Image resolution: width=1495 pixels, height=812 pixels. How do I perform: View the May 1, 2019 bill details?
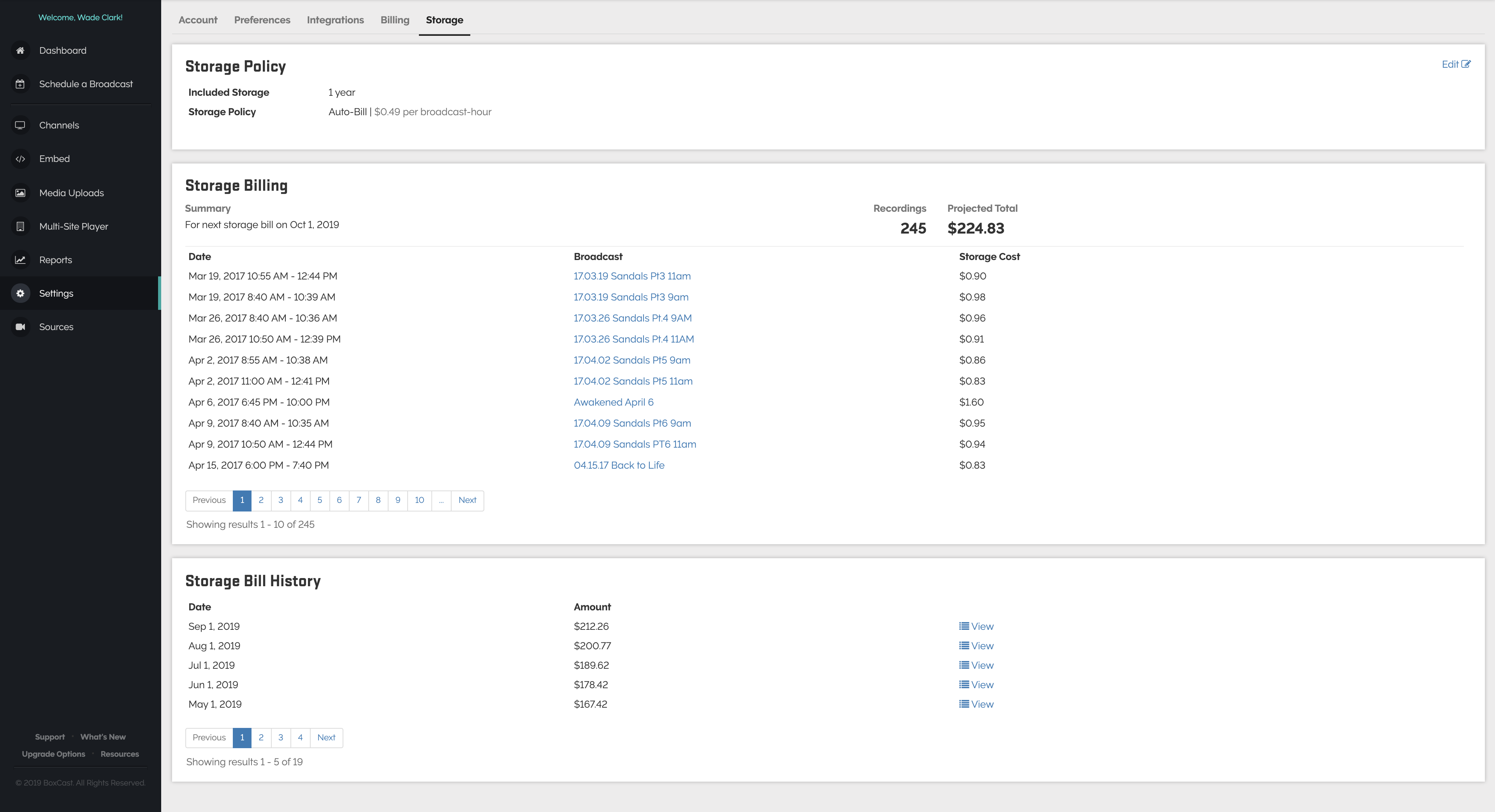point(976,704)
